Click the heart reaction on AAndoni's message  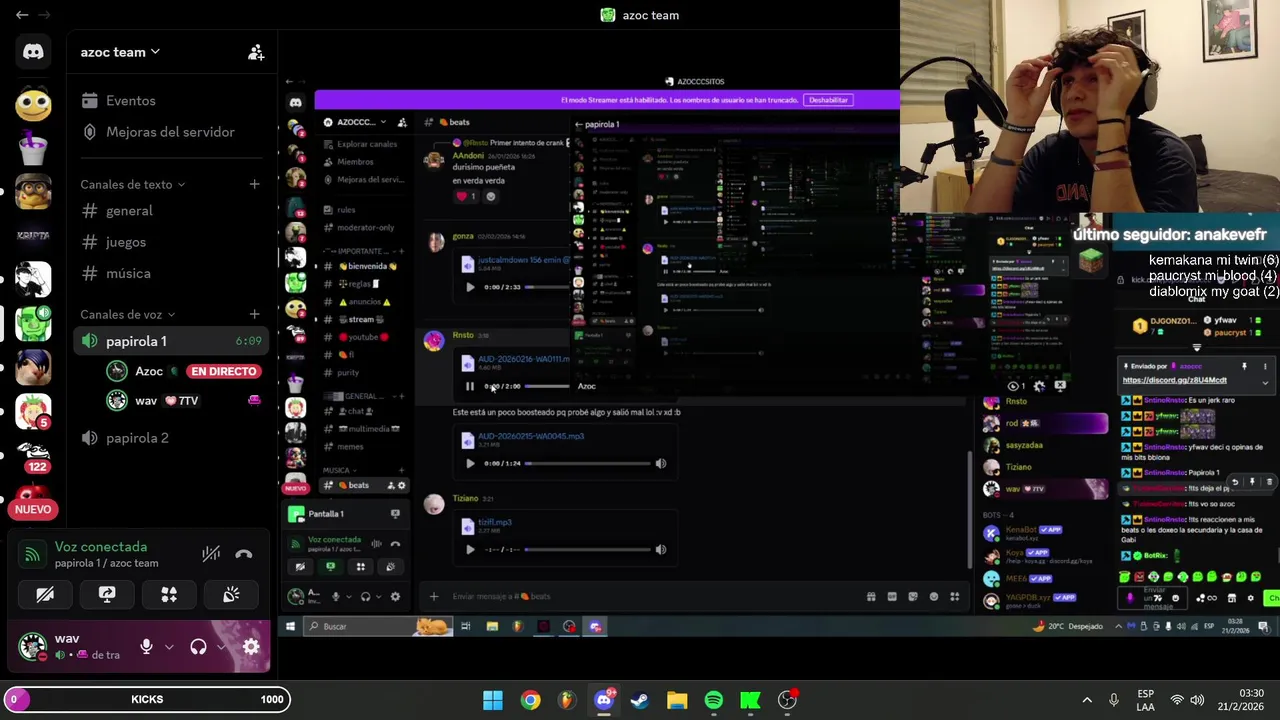(x=467, y=196)
